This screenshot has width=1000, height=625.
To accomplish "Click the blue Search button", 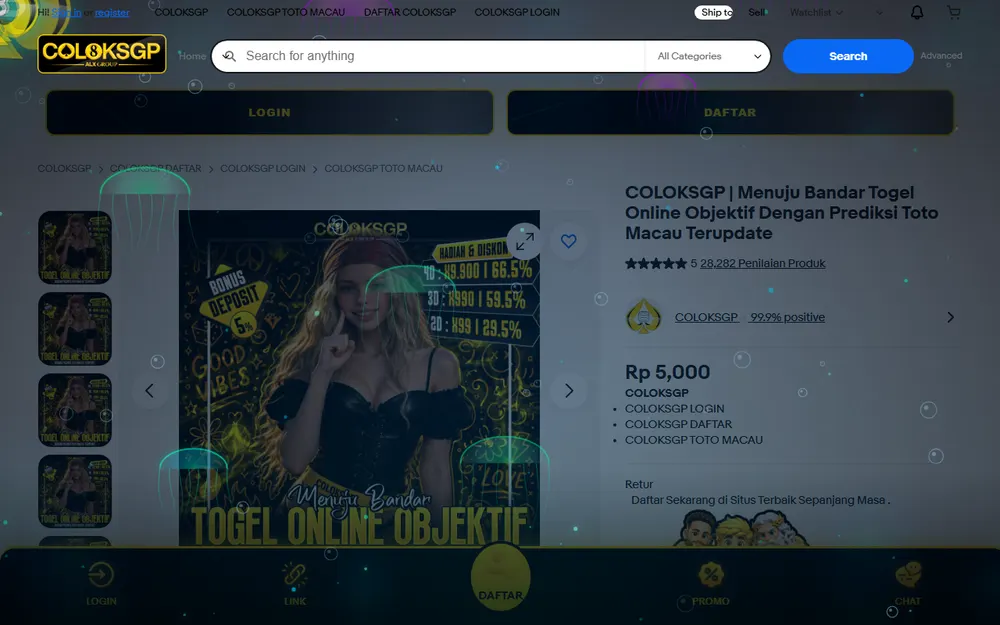I will (x=848, y=56).
